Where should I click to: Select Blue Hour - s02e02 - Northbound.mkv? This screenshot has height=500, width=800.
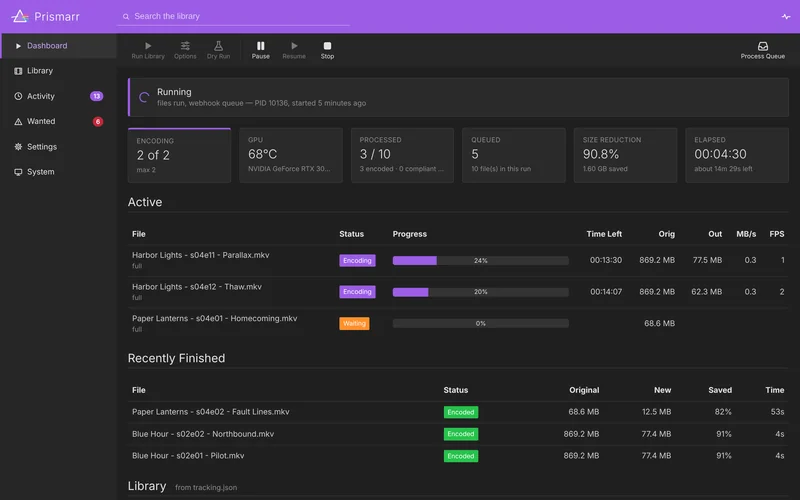(x=203, y=434)
